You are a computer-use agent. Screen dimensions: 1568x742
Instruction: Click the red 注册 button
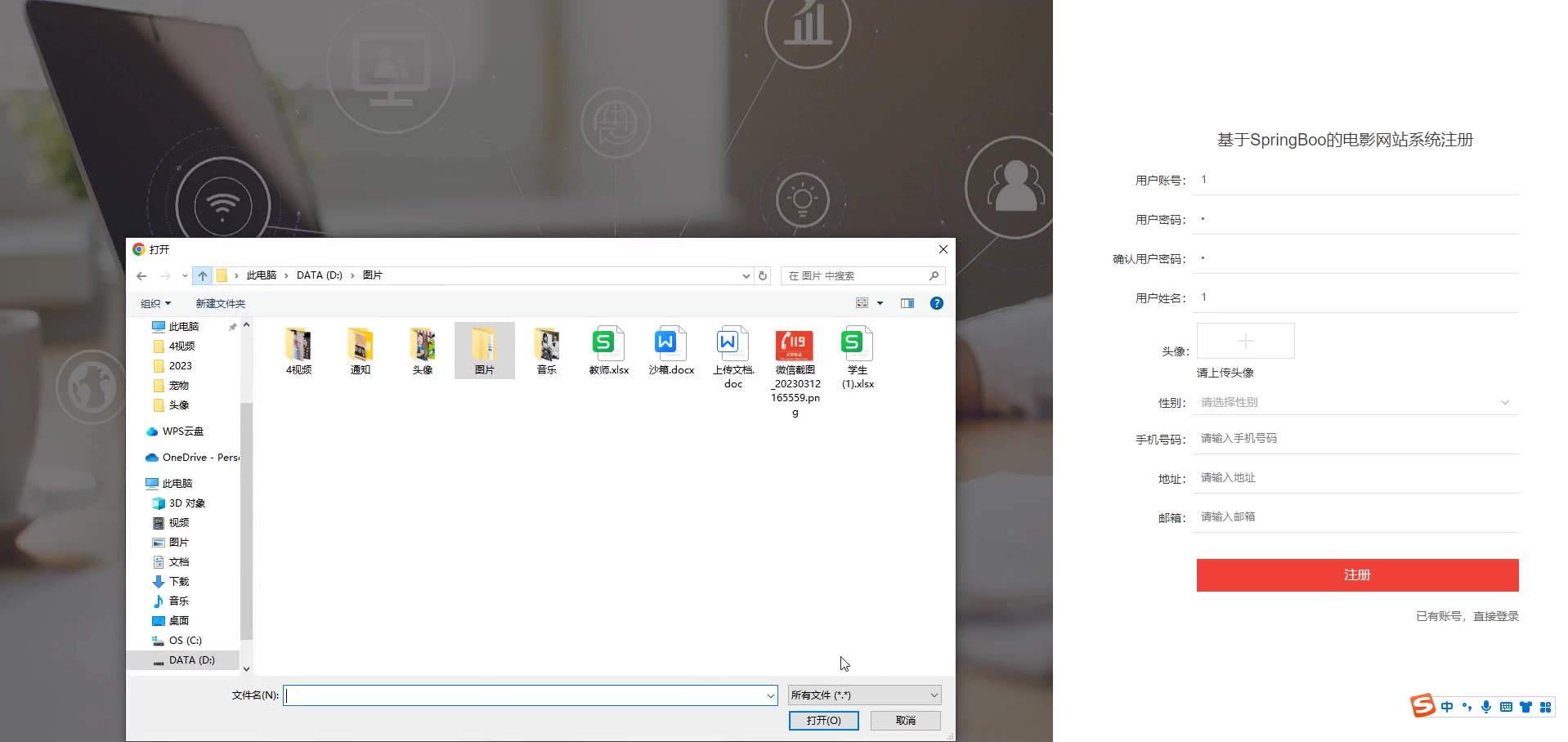pos(1357,575)
